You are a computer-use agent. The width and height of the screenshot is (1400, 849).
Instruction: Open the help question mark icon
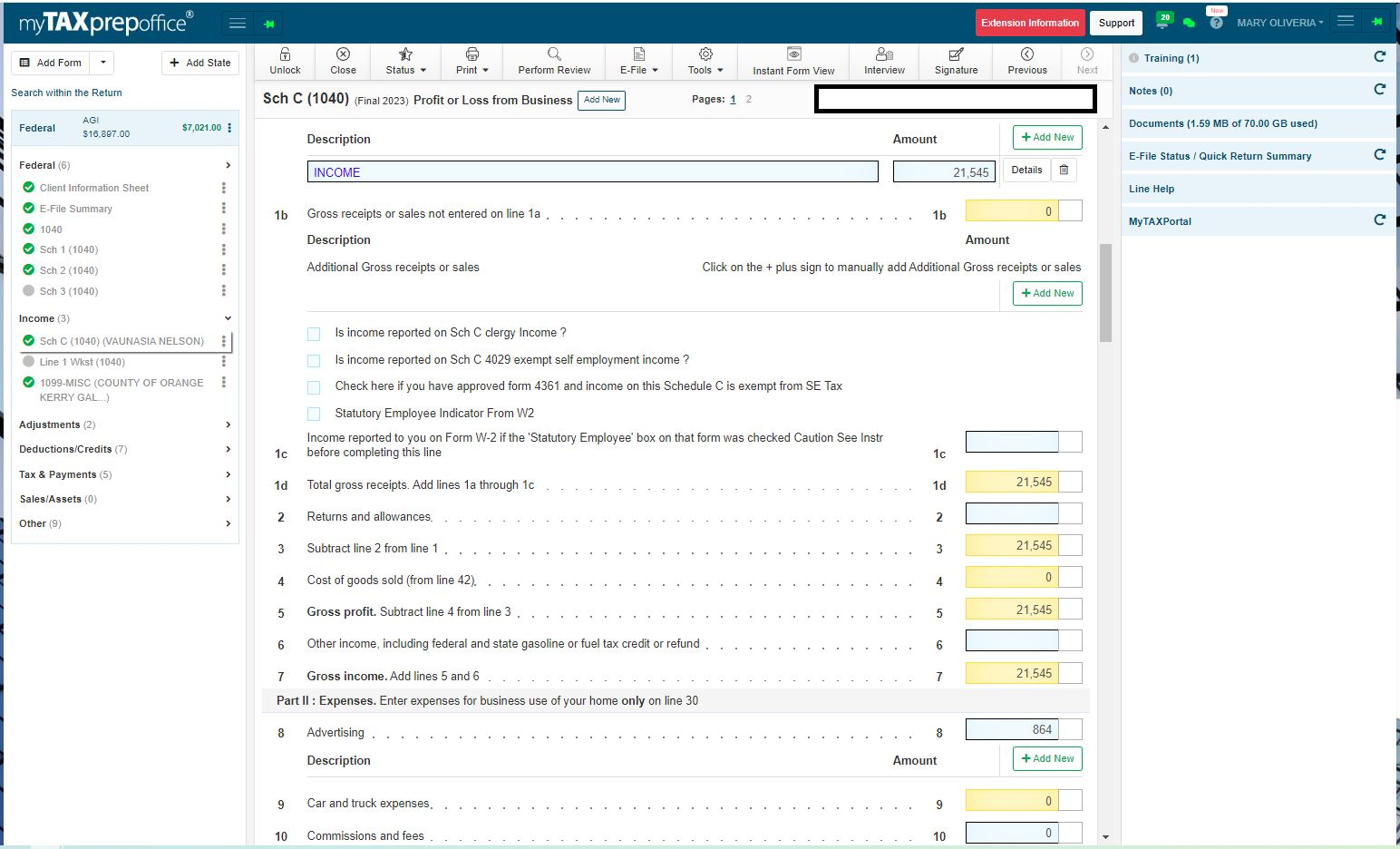pyautogui.click(x=1216, y=23)
